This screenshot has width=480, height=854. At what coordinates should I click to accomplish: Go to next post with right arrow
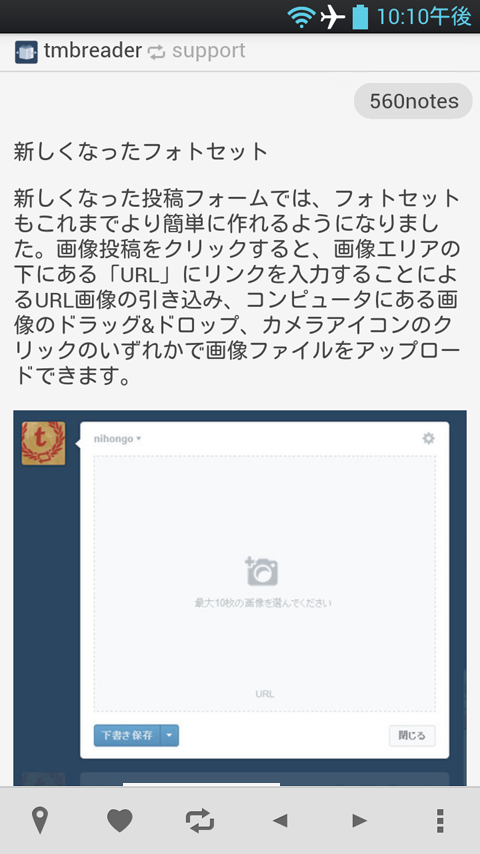tap(360, 820)
